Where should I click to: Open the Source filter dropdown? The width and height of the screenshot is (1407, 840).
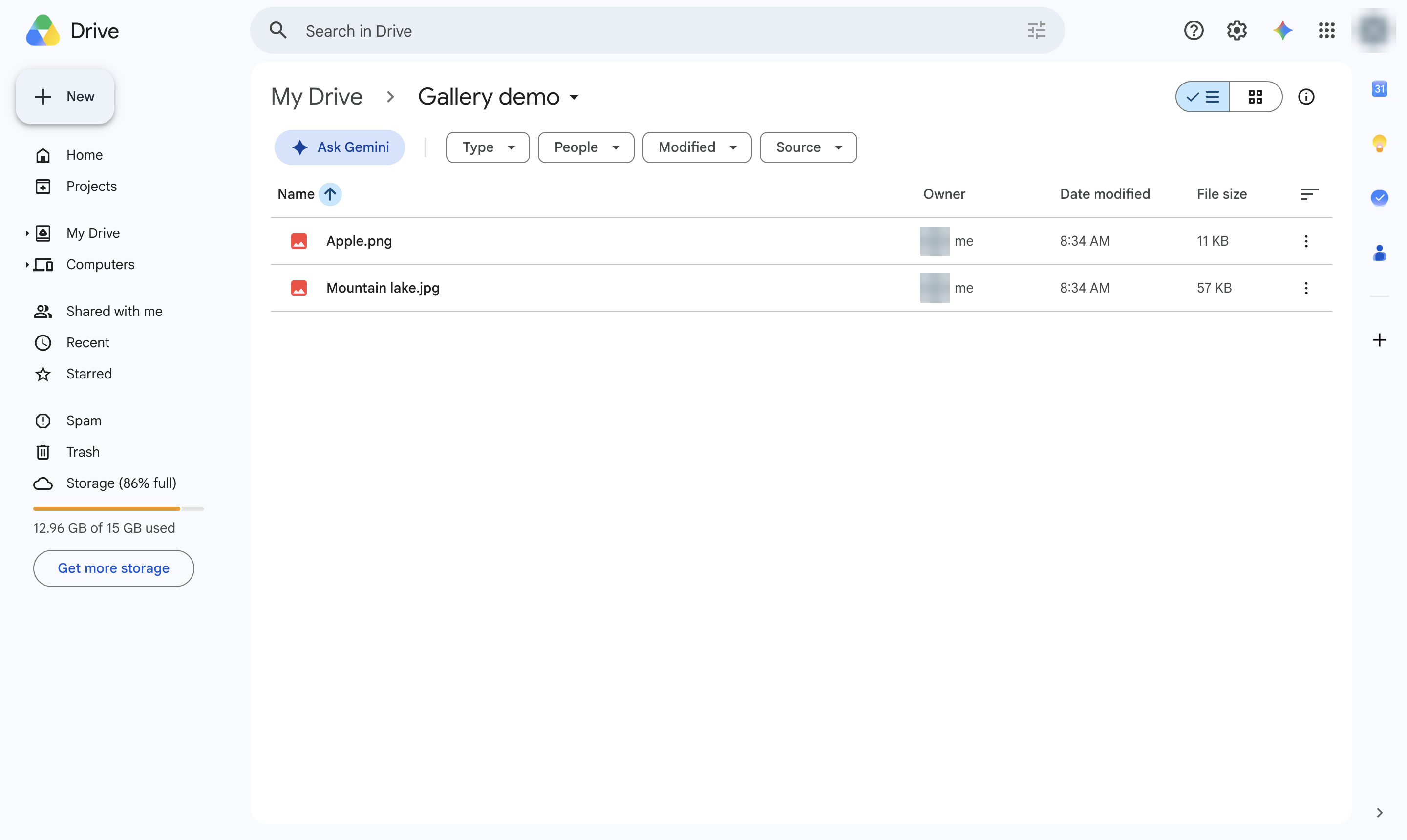808,147
